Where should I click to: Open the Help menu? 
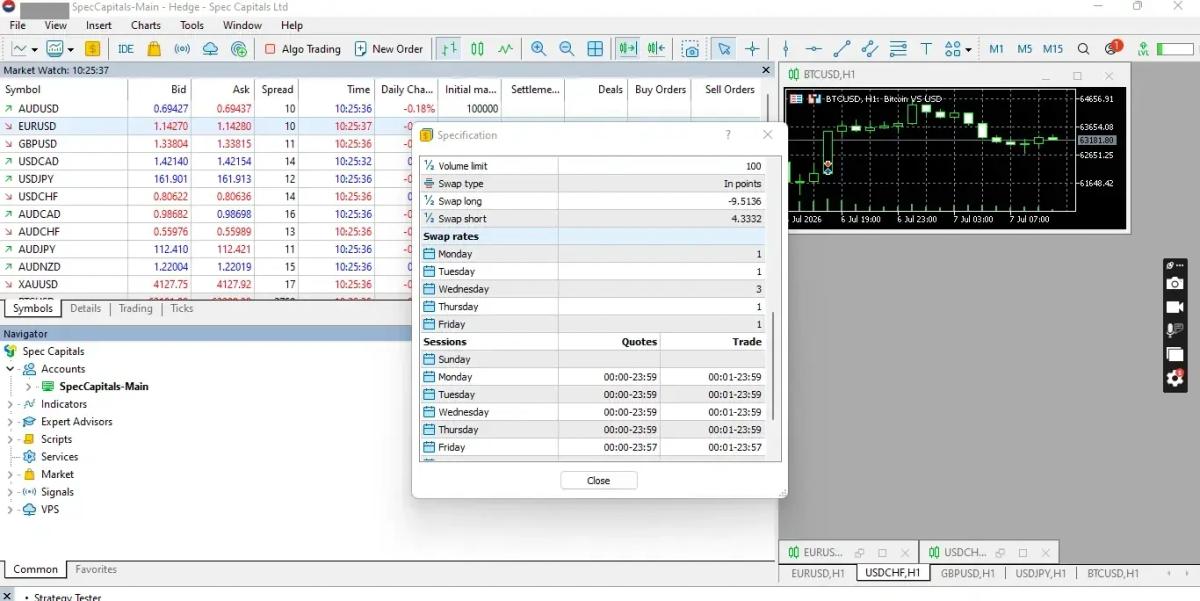292,25
